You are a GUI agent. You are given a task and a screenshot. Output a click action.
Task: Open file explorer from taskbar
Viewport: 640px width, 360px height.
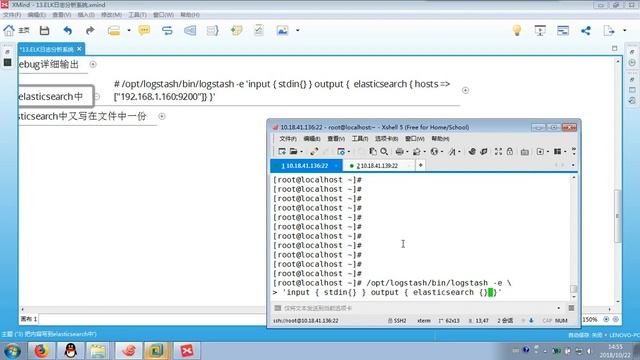tap(98, 351)
